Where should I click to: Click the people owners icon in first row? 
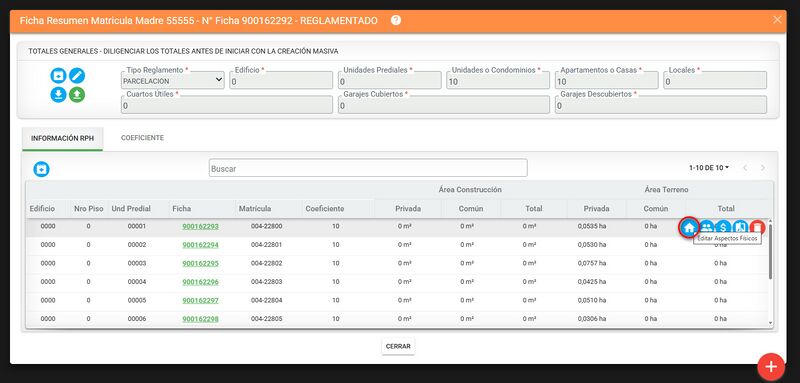coord(707,227)
